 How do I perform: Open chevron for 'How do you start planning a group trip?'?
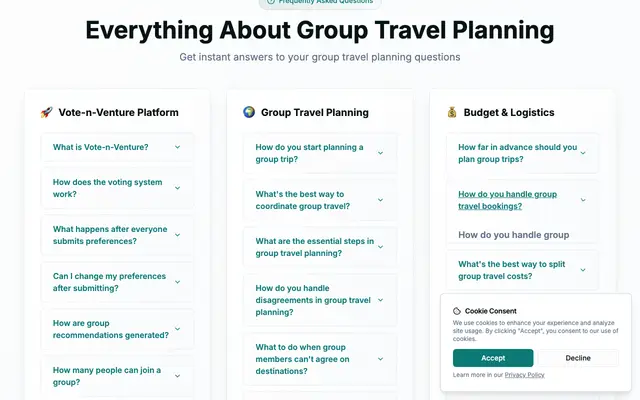tap(380, 153)
